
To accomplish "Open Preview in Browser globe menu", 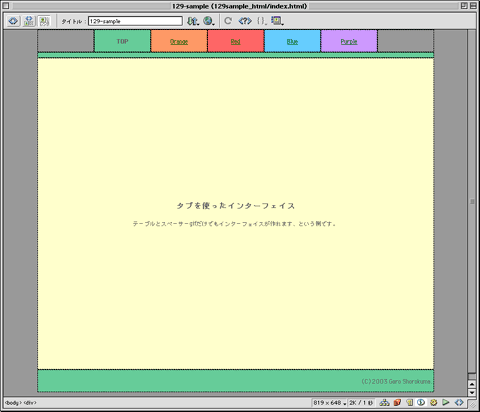I will click(209, 21).
